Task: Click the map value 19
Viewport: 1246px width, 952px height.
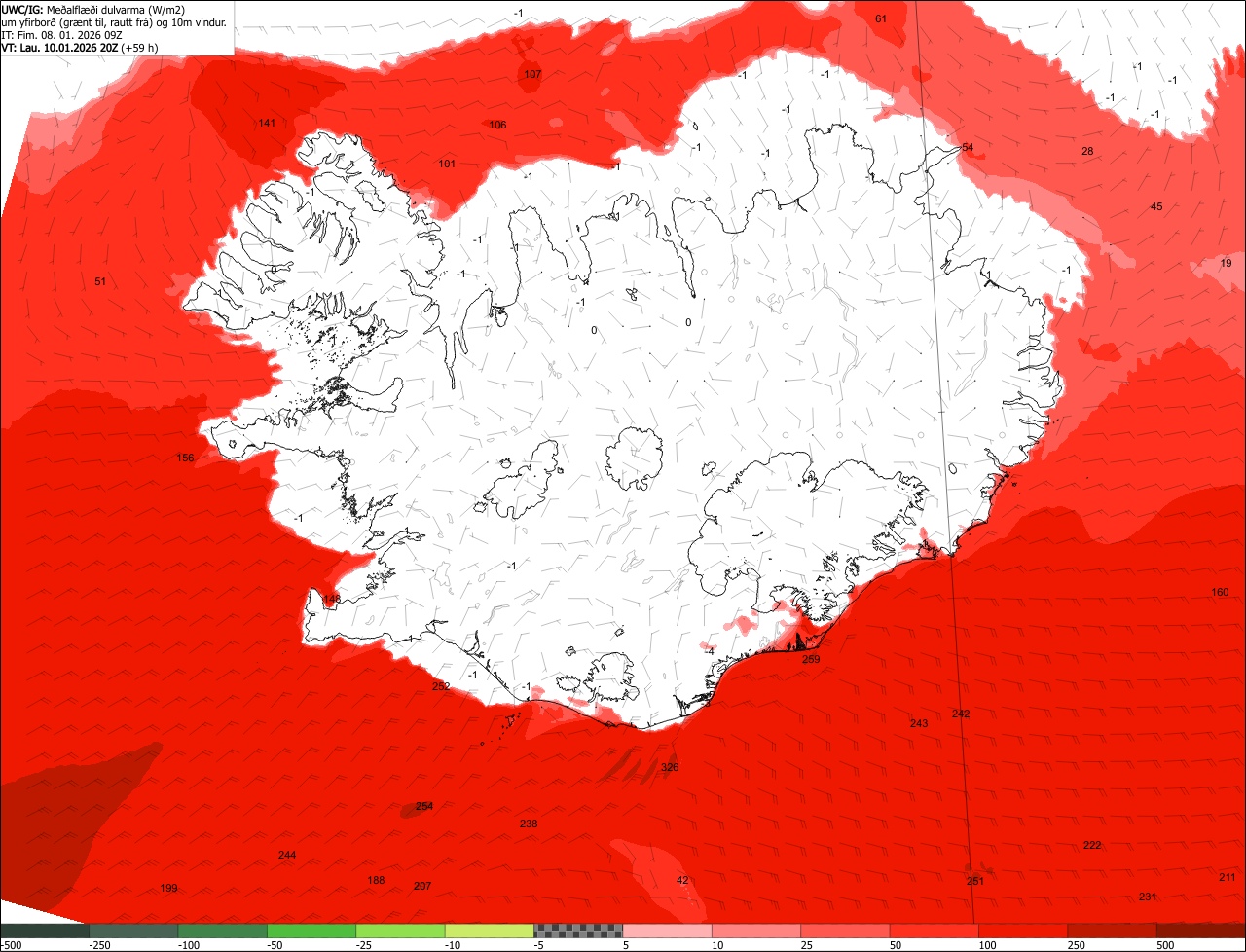Action: coord(1226,264)
